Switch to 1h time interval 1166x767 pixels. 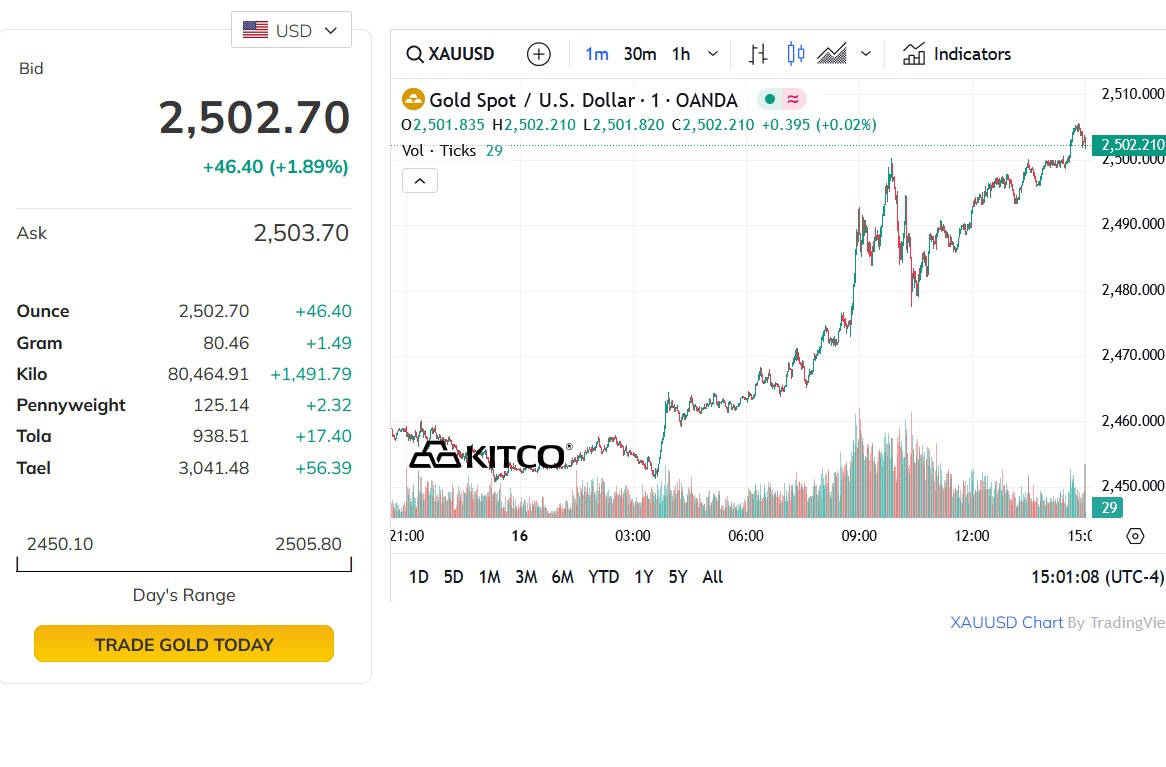point(681,54)
